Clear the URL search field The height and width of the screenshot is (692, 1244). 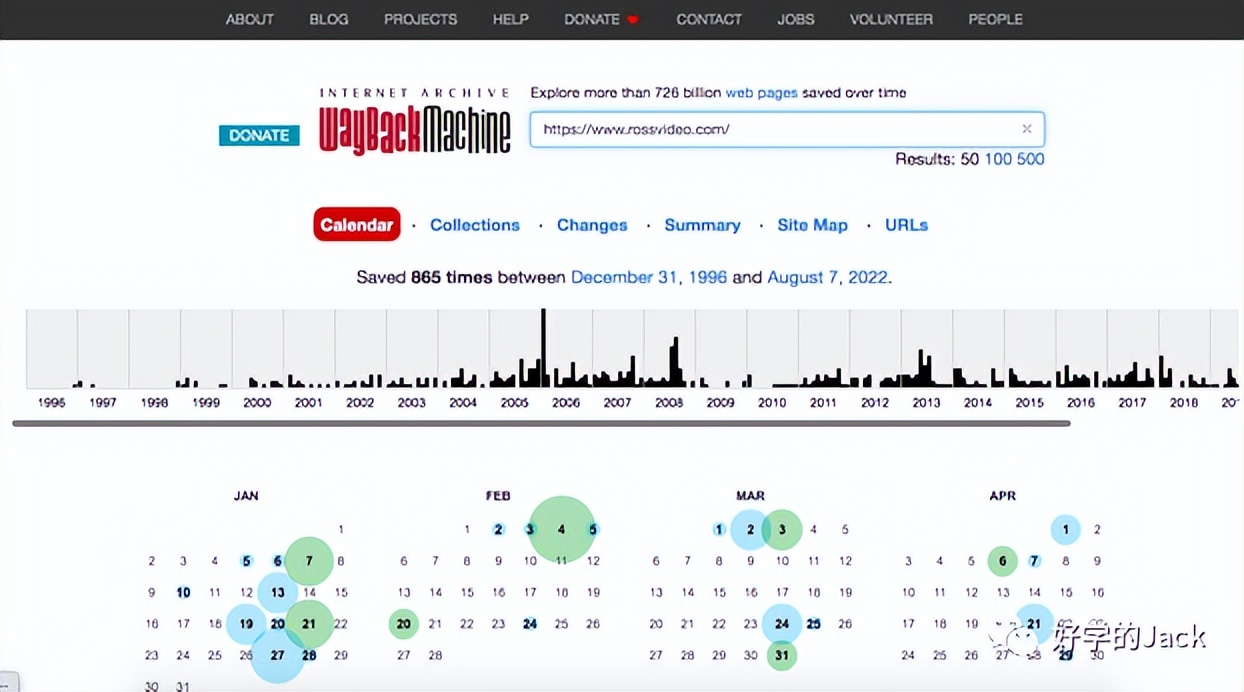[1026, 129]
